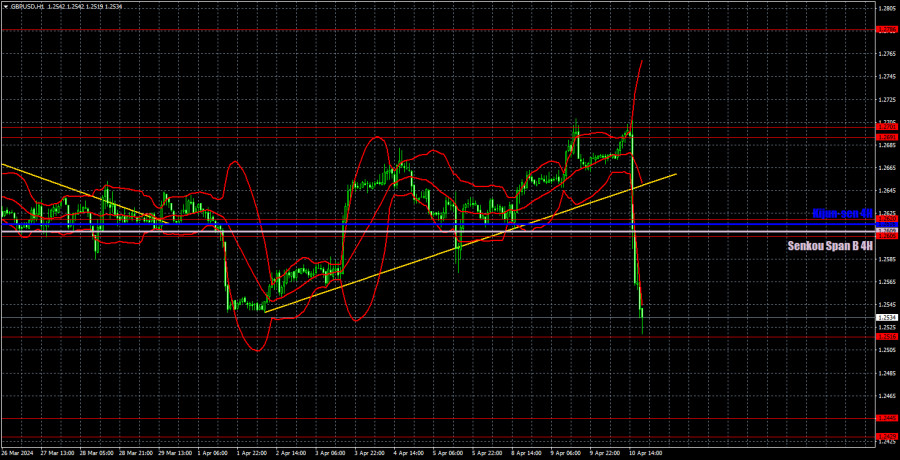Viewport: 900px width, 460px height.
Task: Click the 1 Apr 22:00 time axis label
Action: pos(251,453)
